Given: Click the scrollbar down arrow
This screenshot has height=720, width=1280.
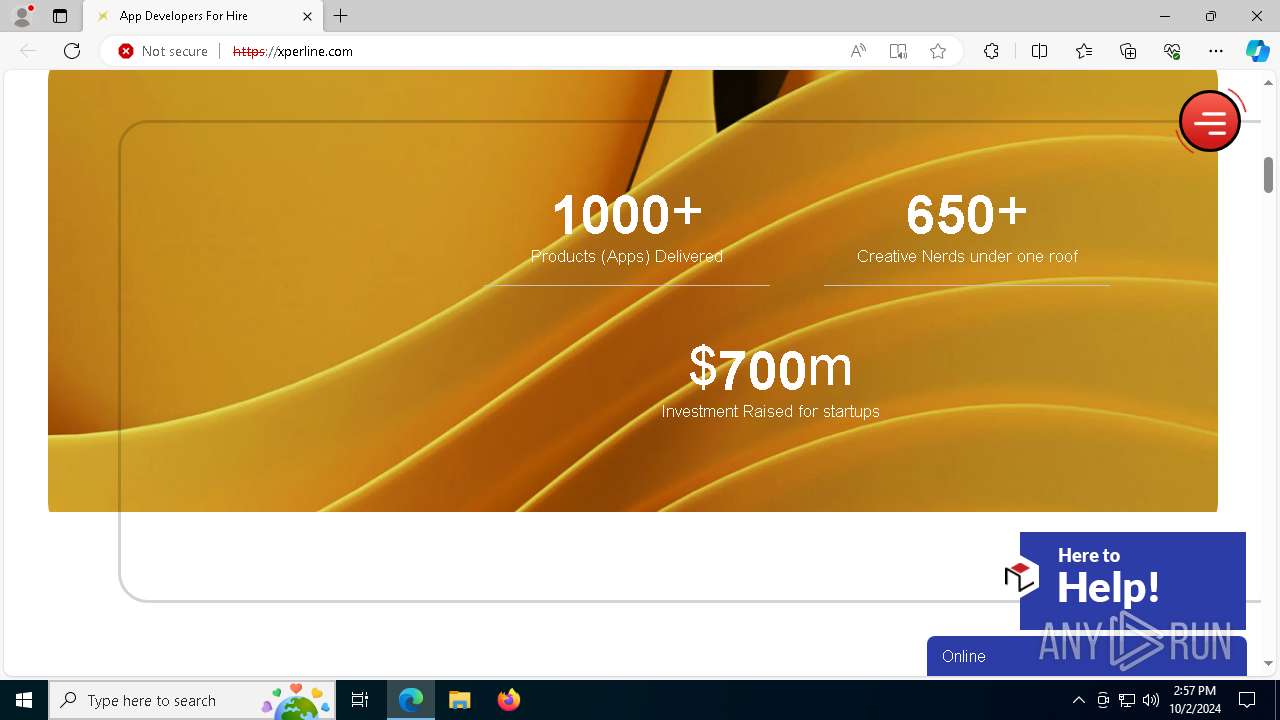Looking at the screenshot, I should coord(1268,663).
